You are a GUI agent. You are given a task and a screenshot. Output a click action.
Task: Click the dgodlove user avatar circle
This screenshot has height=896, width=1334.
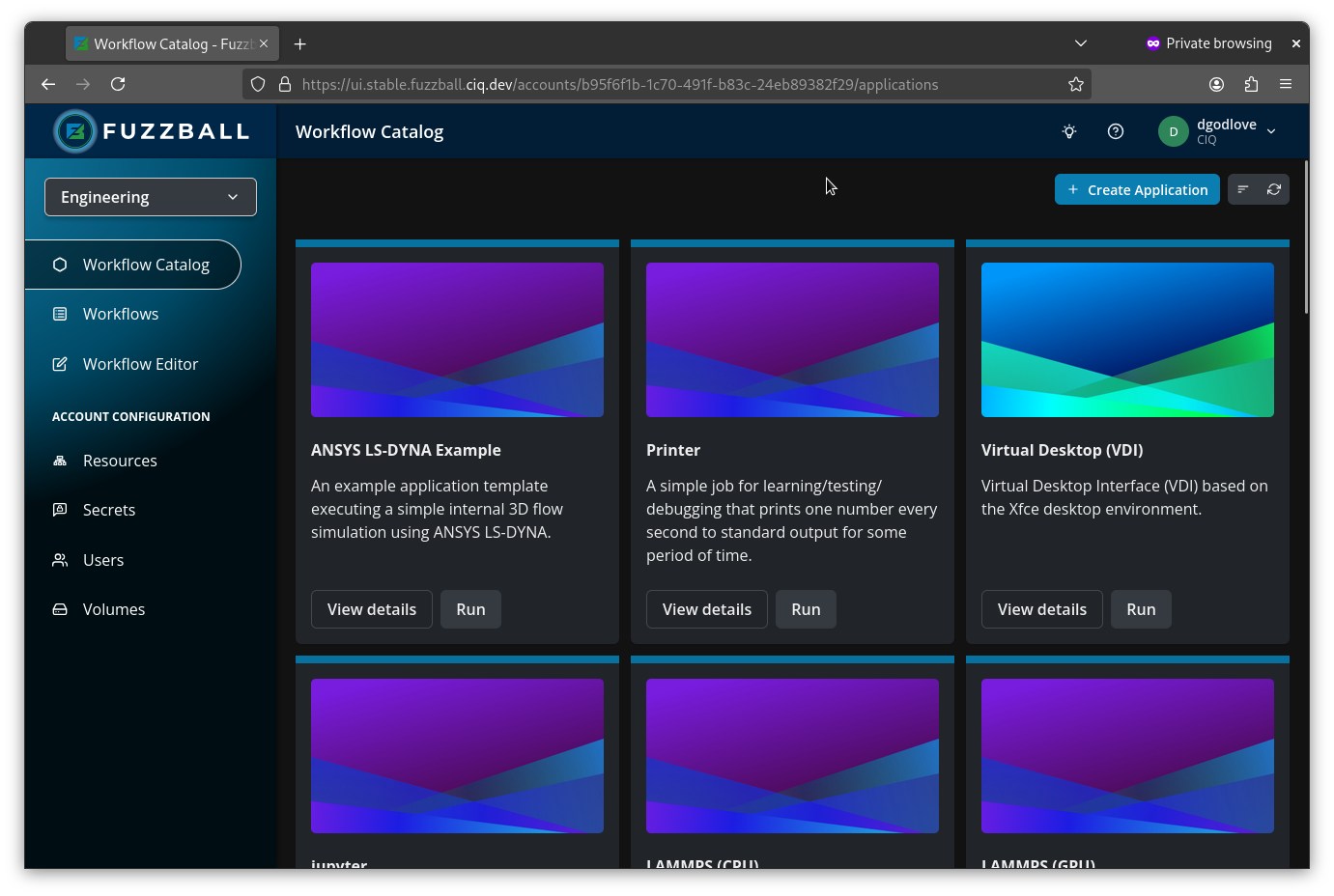click(x=1172, y=130)
